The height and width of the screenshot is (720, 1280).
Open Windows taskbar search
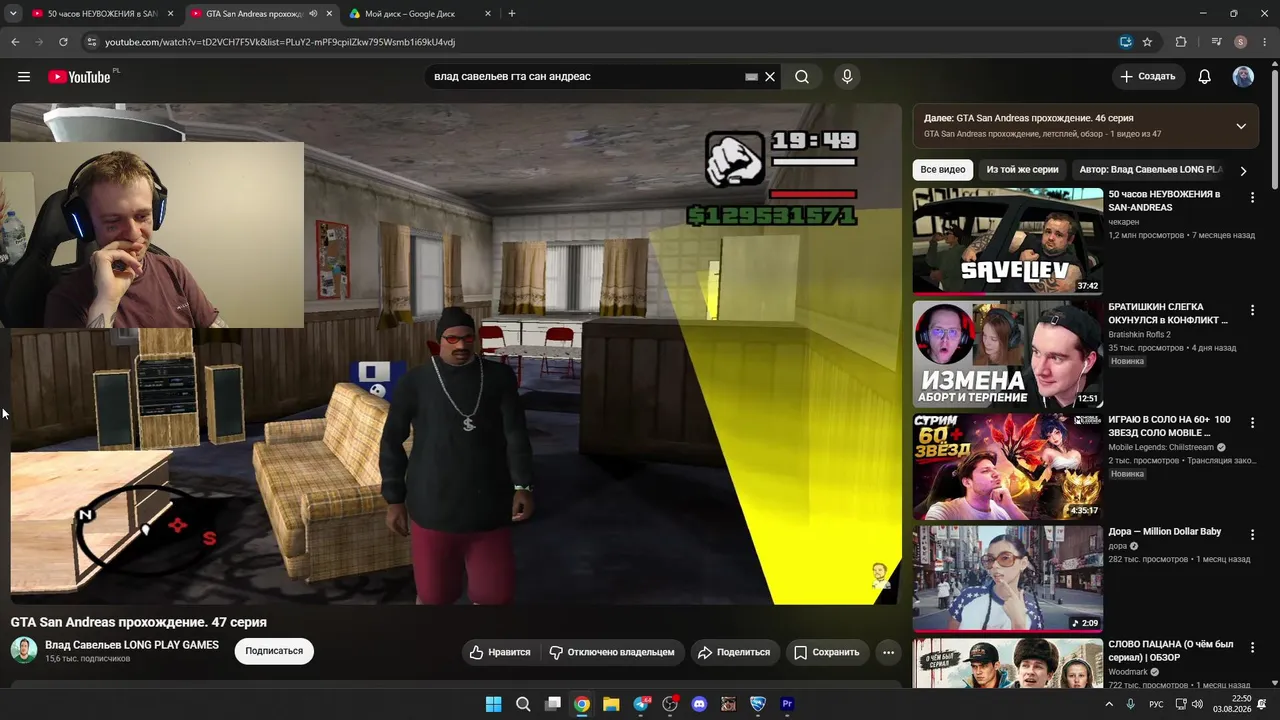(x=523, y=704)
